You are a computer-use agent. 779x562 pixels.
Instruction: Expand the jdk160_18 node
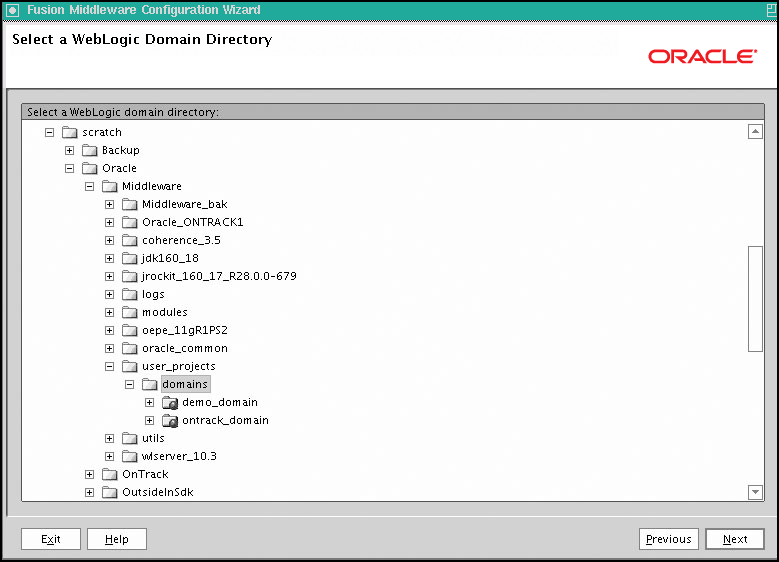tap(109, 258)
